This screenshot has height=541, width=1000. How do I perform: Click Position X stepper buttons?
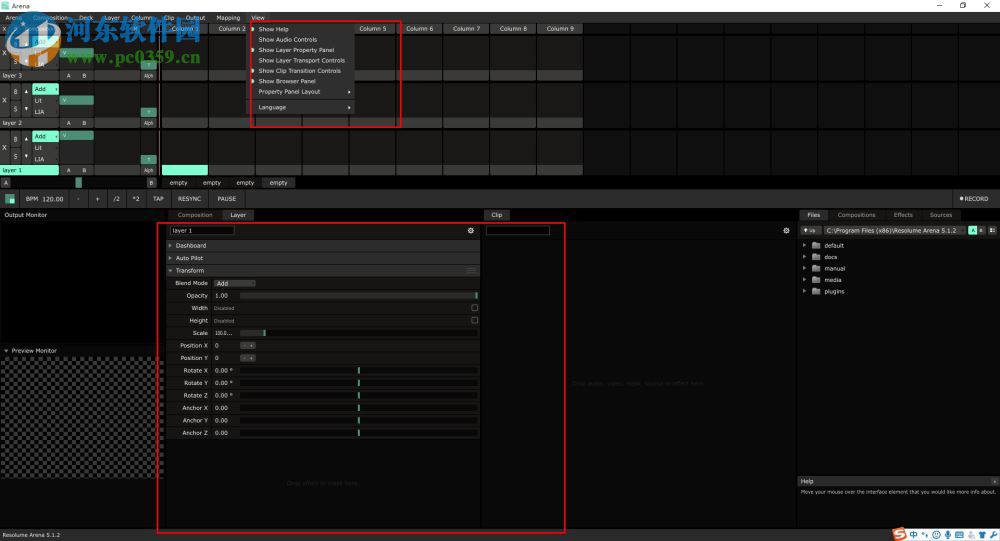click(247, 345)
